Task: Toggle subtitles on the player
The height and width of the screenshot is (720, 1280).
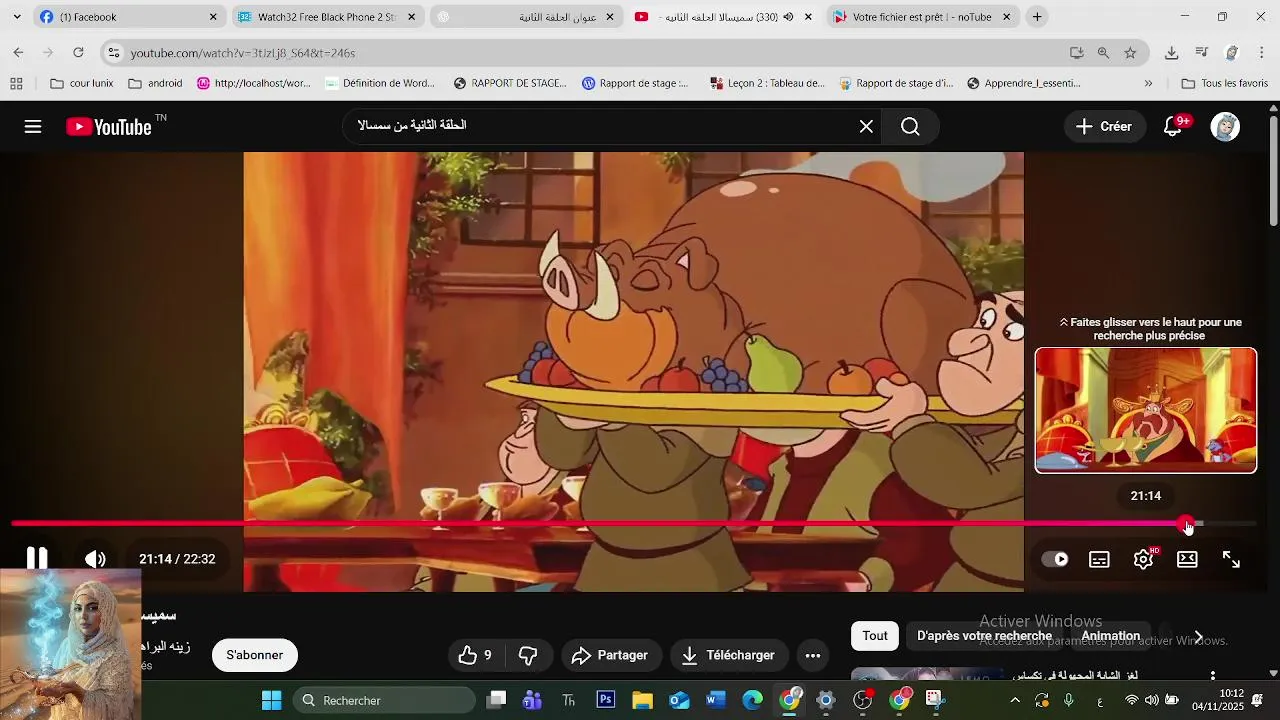Action: coord(1099,559)
